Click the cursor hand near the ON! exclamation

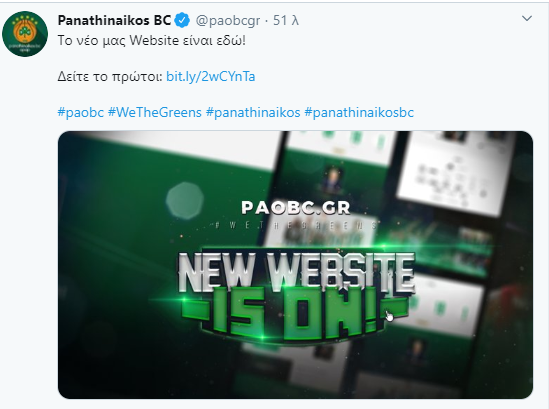coord(389,316)
